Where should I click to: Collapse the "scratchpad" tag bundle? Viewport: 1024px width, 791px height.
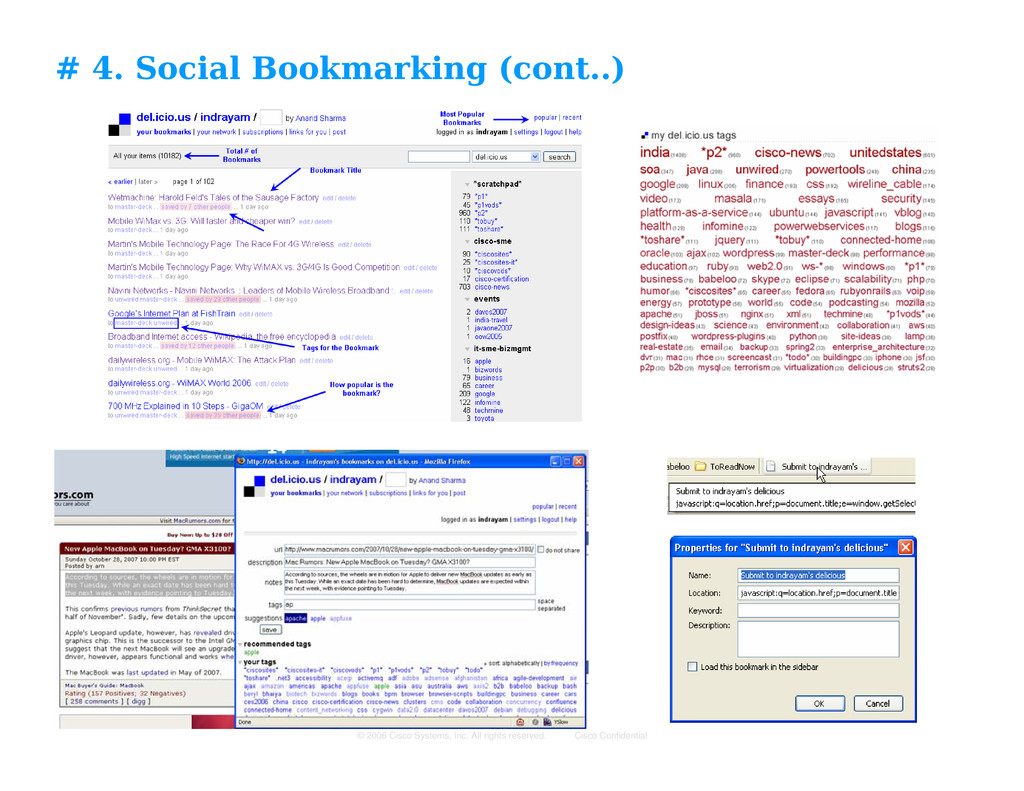coord(467,184)
